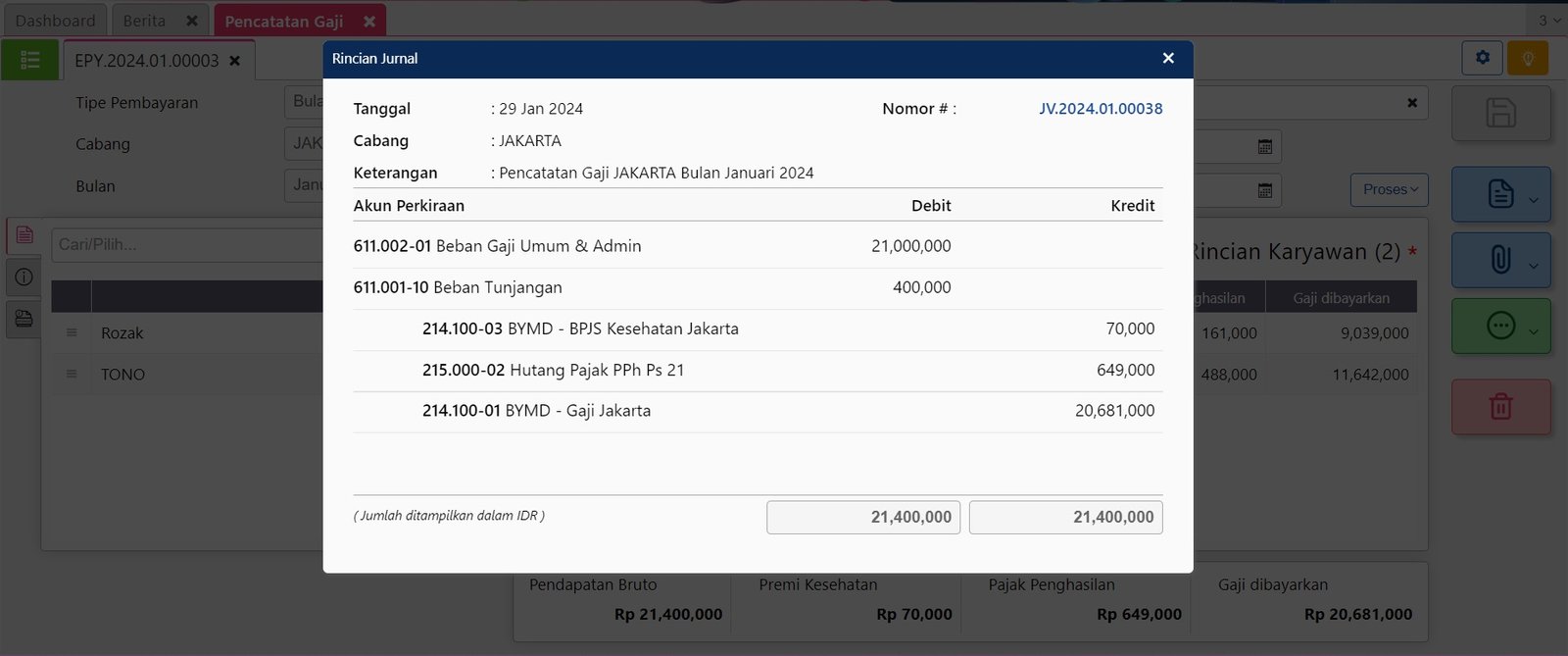Viewport: 1568px width, 656px height.
Task: Expand the dropdown arrow beside the paperclip
Action: pos(1534,266)
